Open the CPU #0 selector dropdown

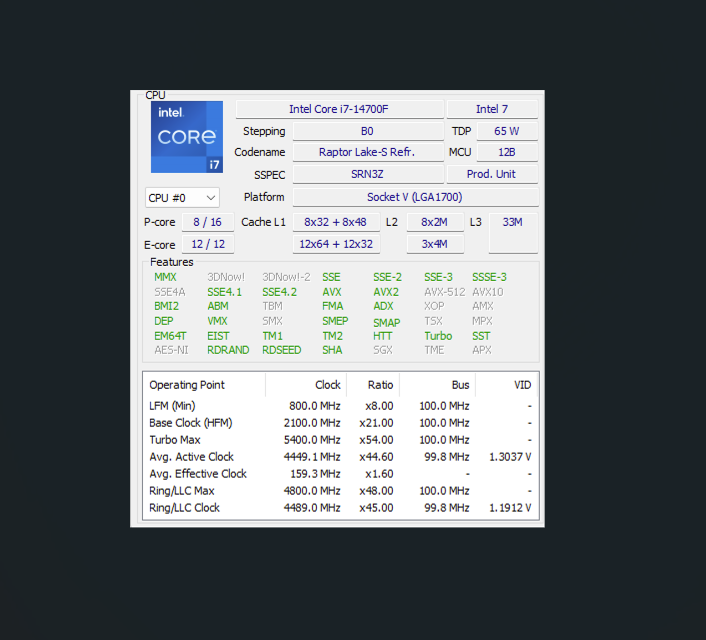tap(182, 198)
